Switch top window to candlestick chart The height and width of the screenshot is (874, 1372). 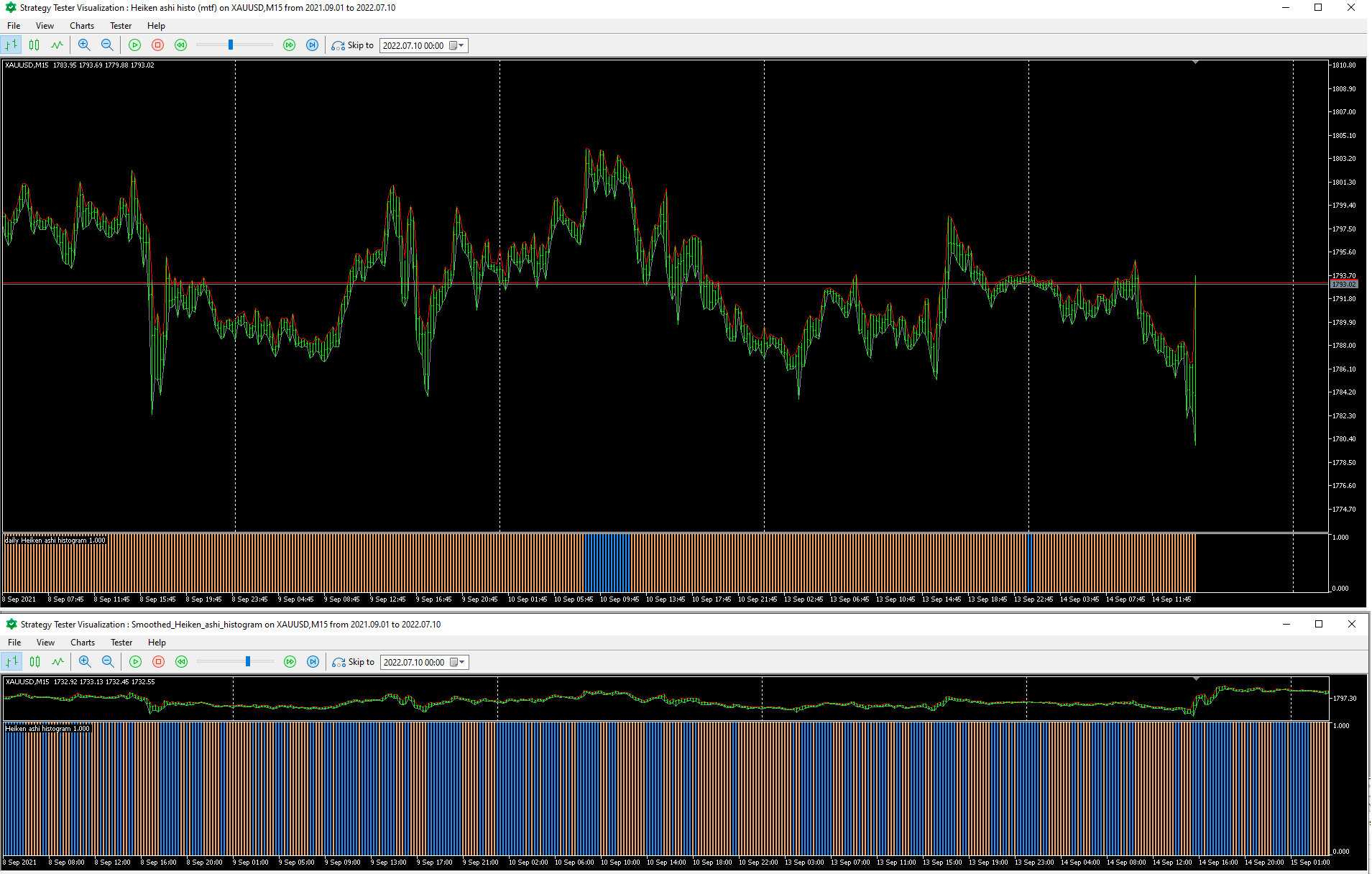[x=34, y=45]
